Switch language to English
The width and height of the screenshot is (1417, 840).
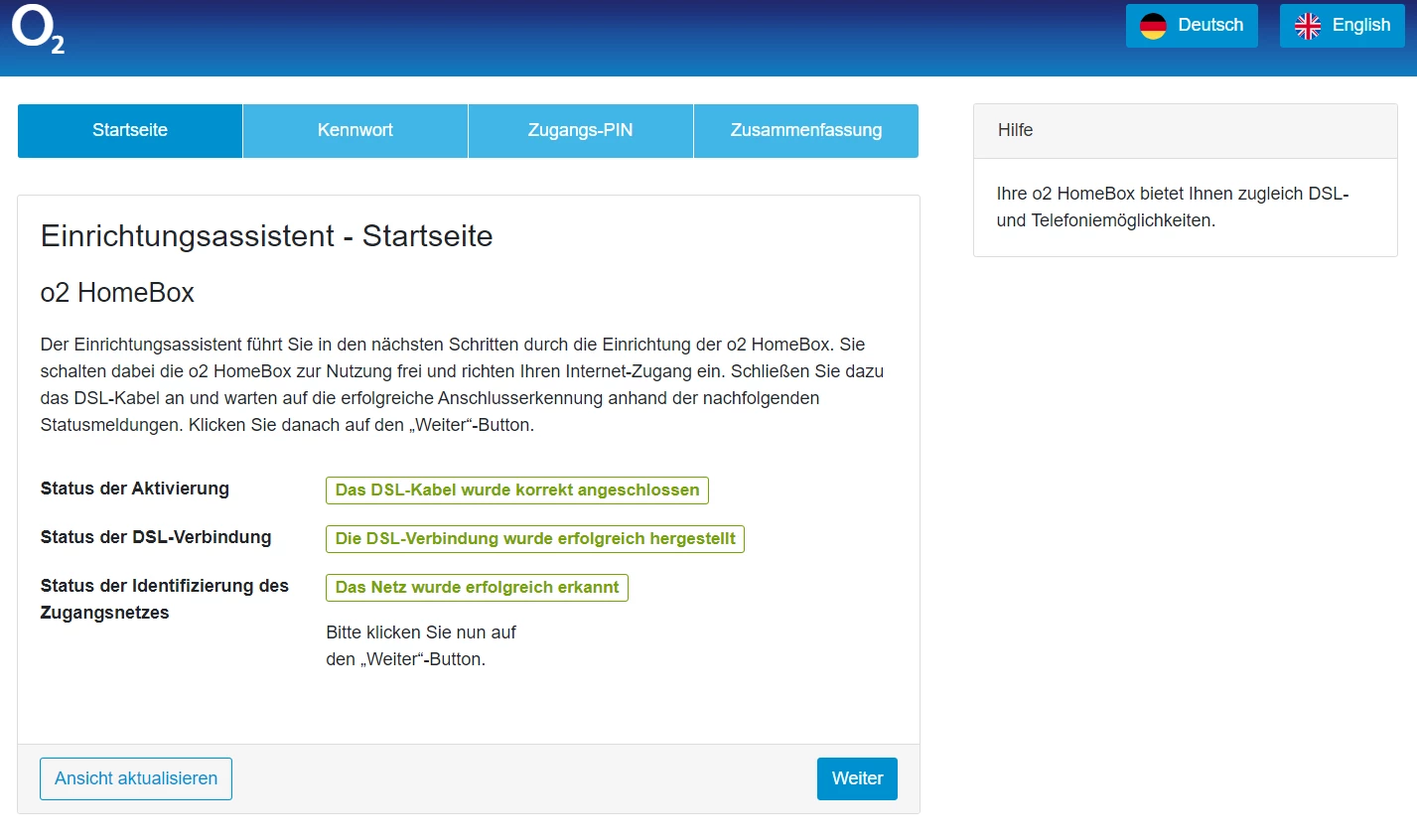click(1343, 26)
